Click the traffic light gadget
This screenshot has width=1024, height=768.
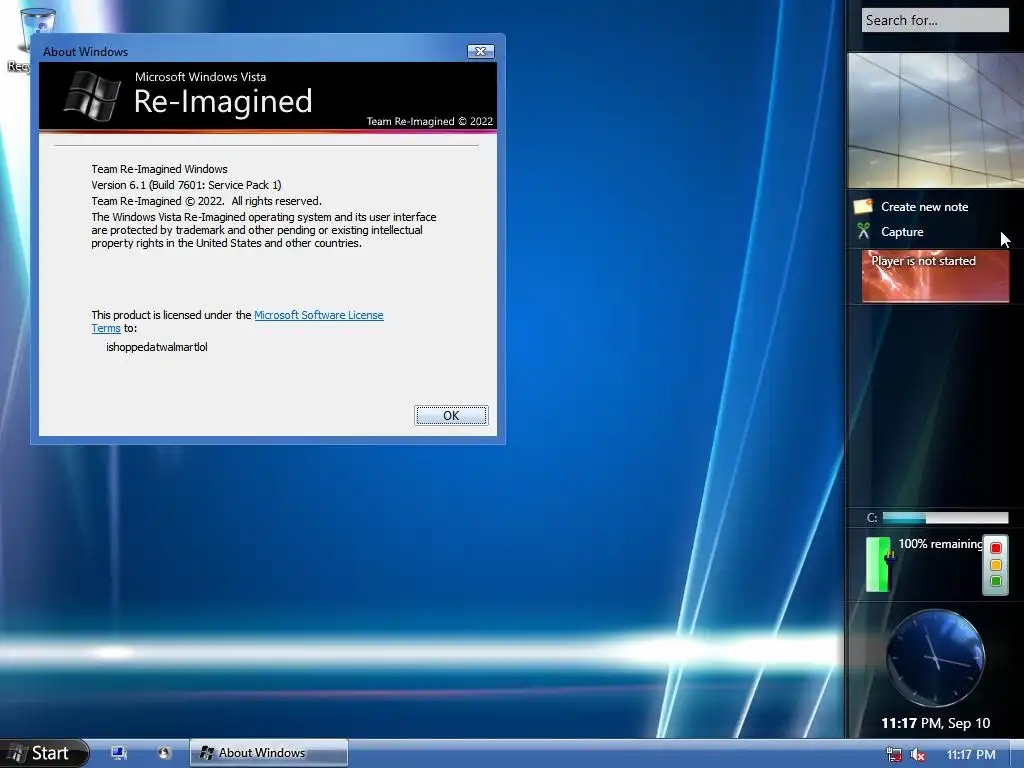[995, 564]
